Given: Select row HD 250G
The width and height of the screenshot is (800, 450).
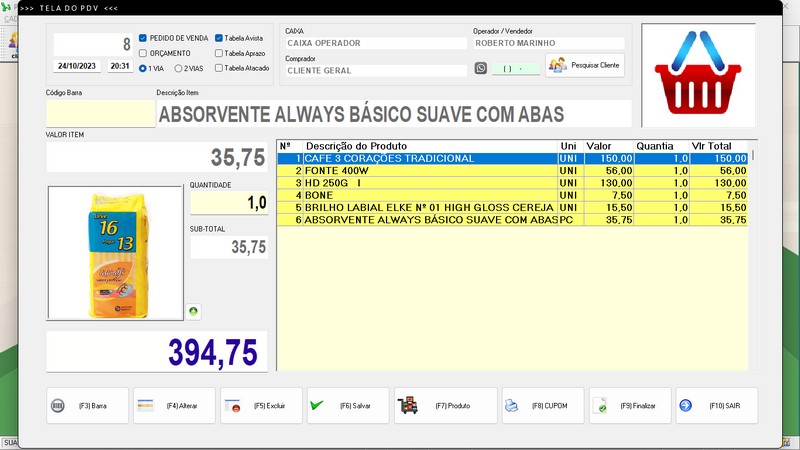Looking at the screenshot, I should tap(512, 183).
